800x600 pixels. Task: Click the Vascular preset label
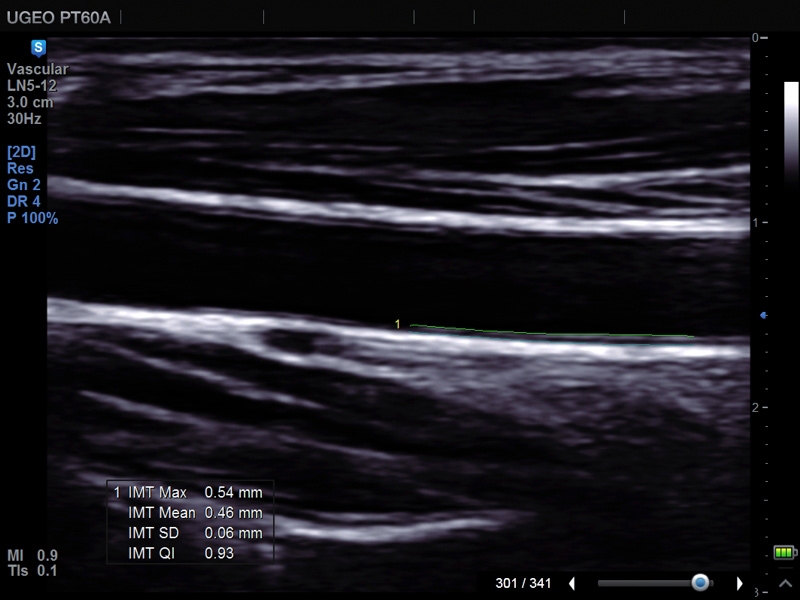coord(37,69)
